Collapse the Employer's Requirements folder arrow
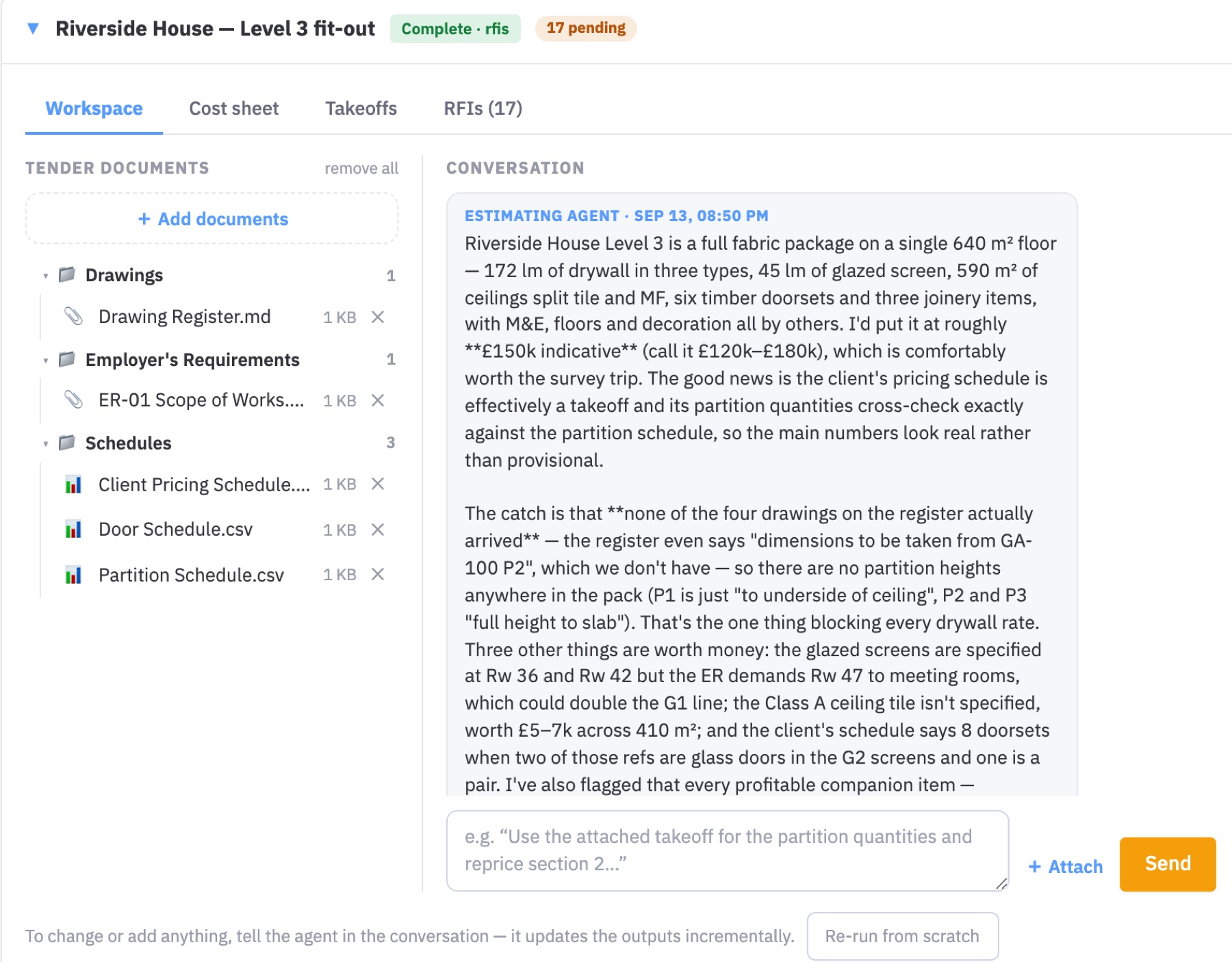Image resolution: width=1232 pixels, height=962 pixels. click(x=46, y=360)
